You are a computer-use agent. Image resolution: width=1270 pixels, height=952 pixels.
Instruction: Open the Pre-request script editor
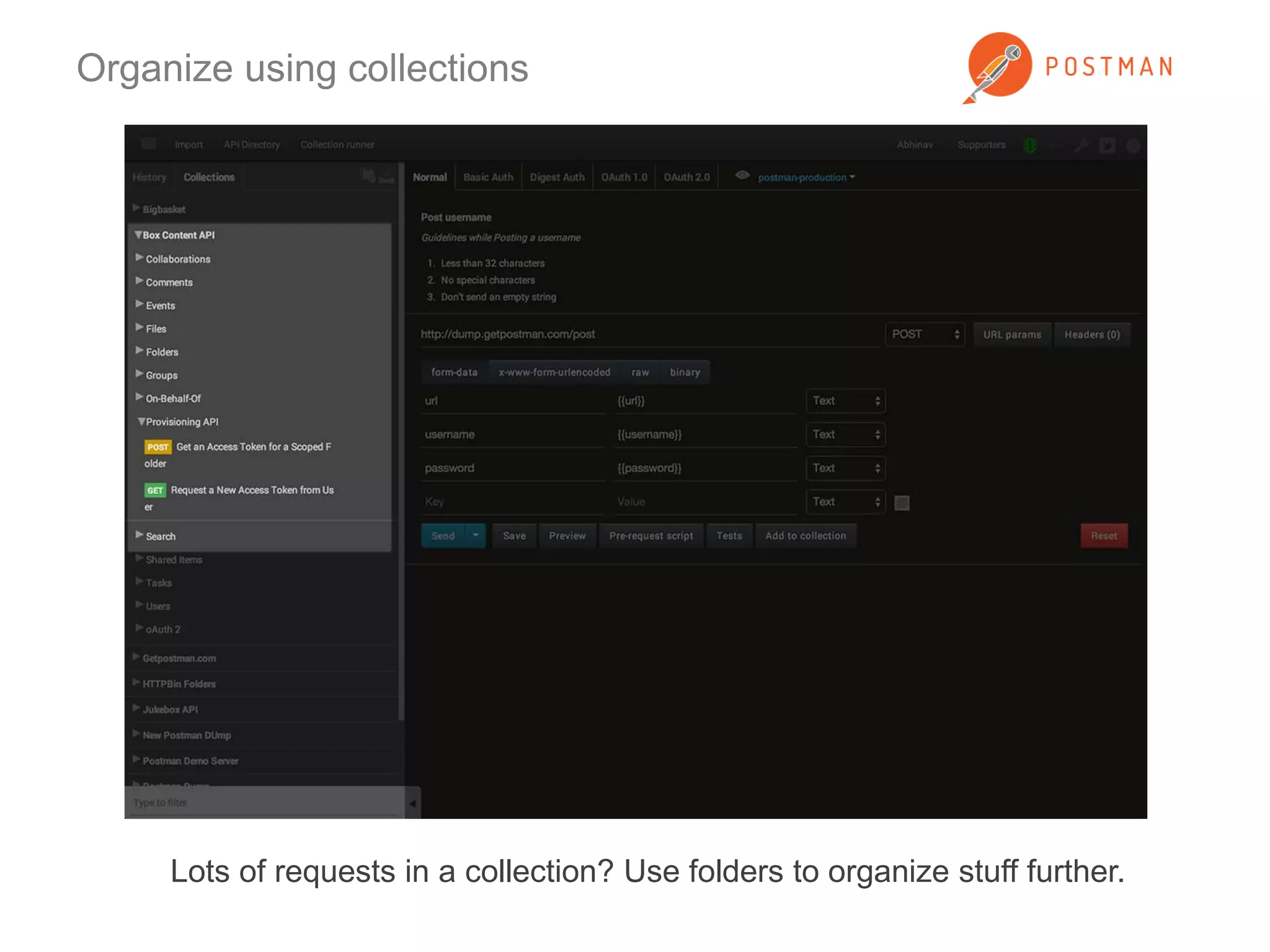coord(651,535)
